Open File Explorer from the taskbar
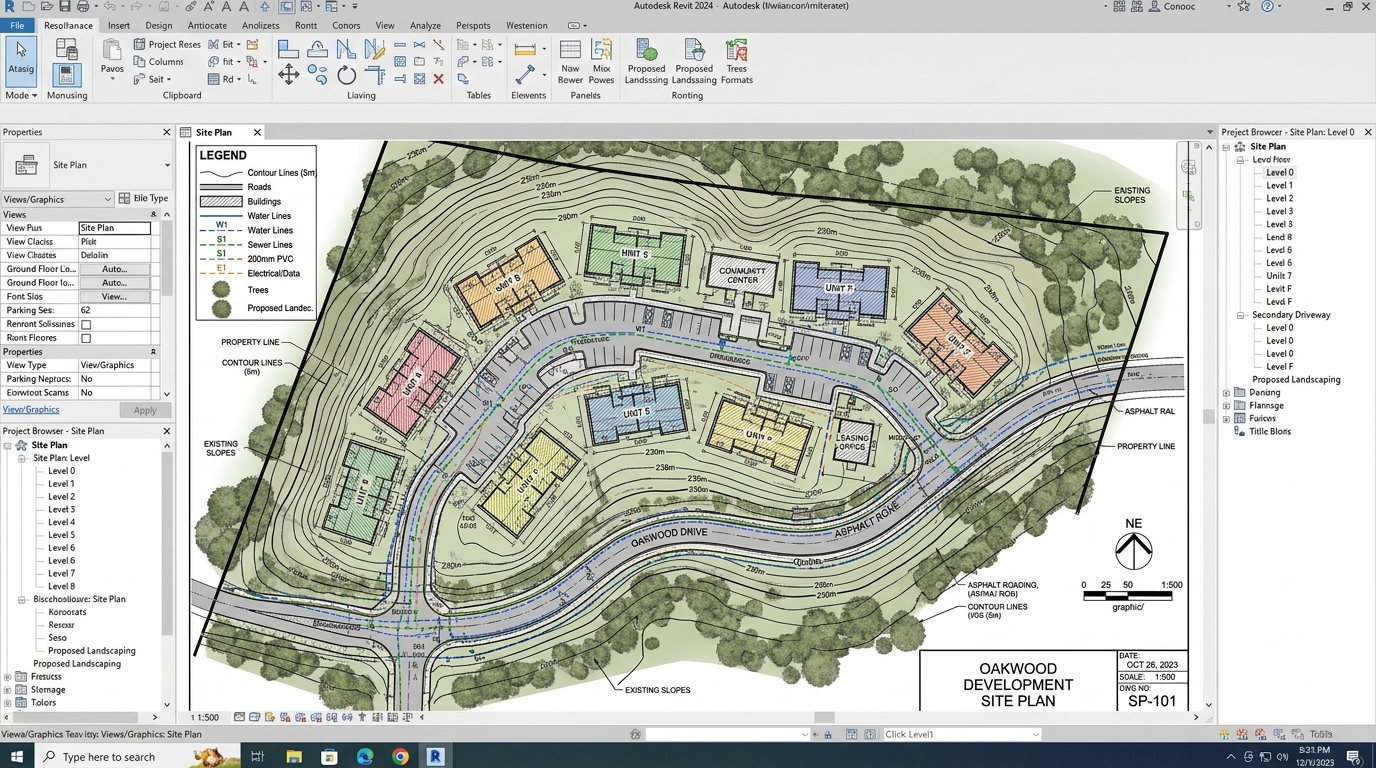 pos(294,757)
